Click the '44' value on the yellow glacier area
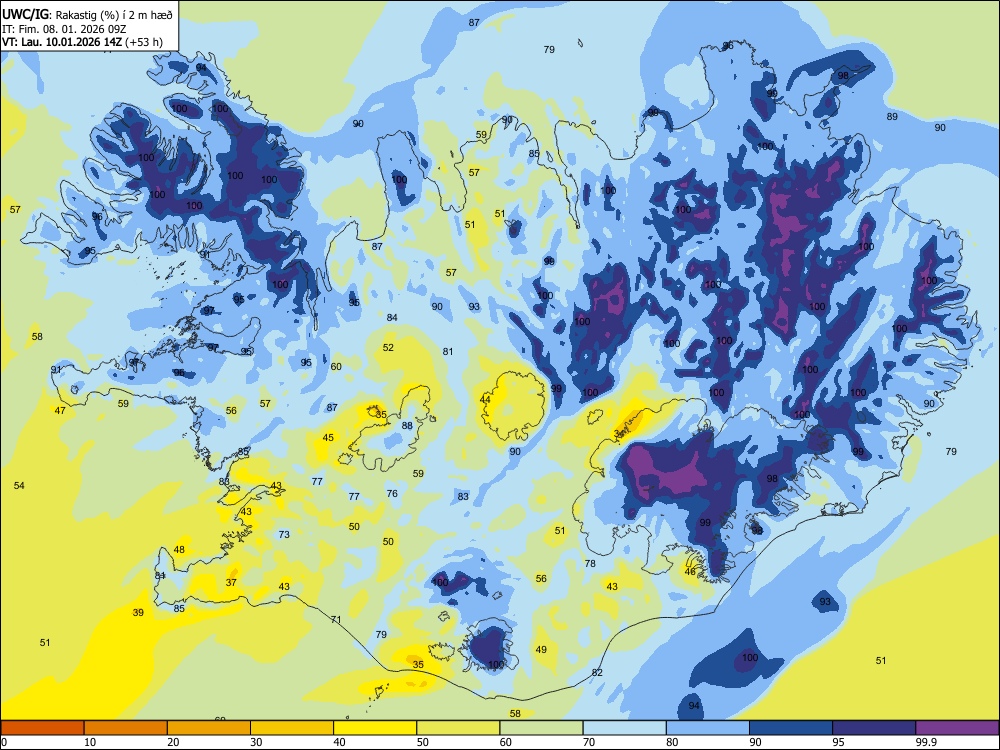Image resolution: width=1000 pixels, height=750 pixels. [x=485, y=399]
